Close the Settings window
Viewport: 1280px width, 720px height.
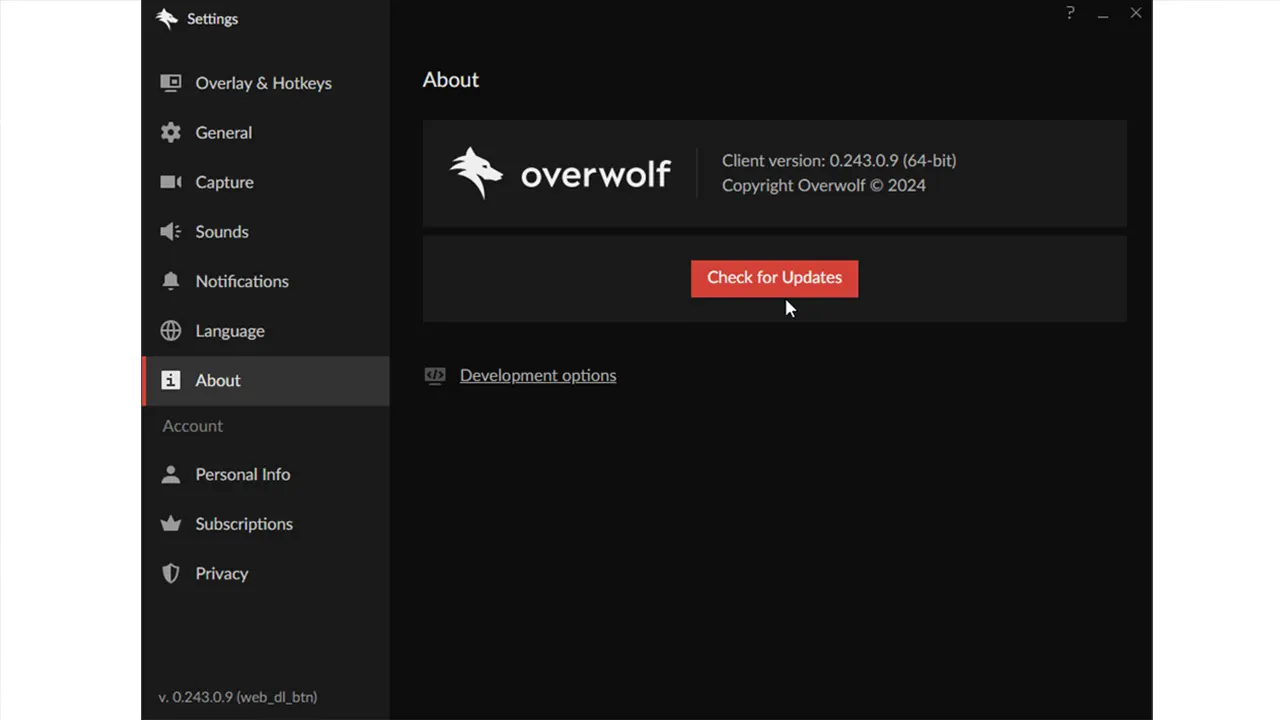tap(1136, 13)
